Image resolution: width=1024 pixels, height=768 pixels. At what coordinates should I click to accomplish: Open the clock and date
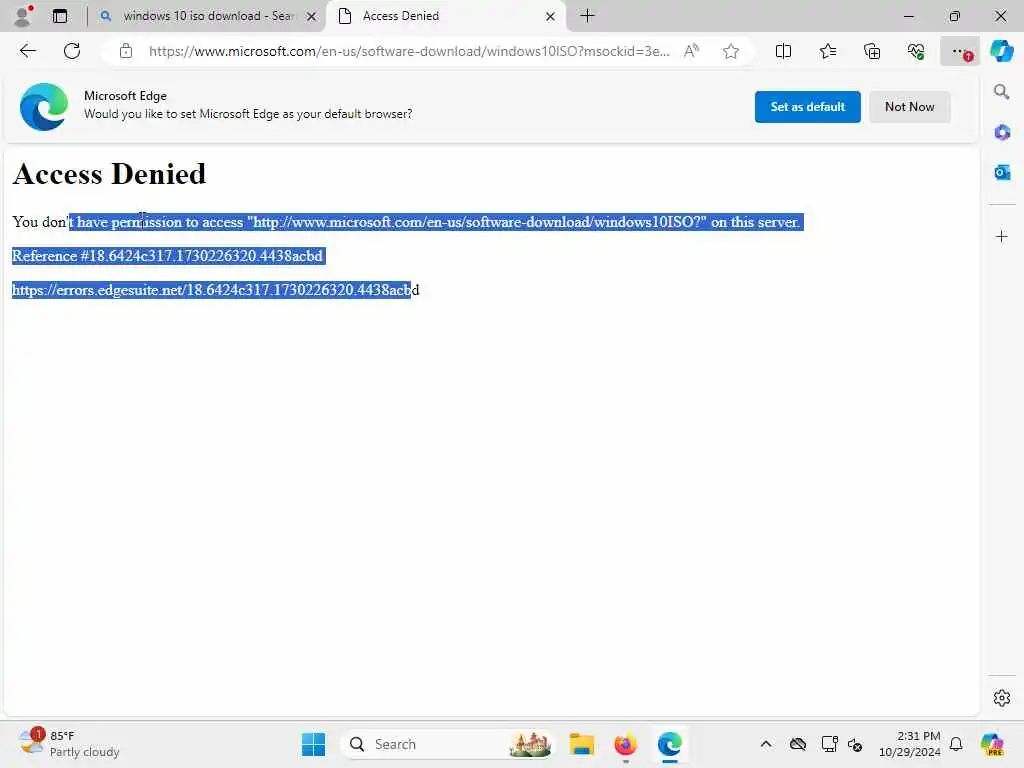click(x=909, y=744)
